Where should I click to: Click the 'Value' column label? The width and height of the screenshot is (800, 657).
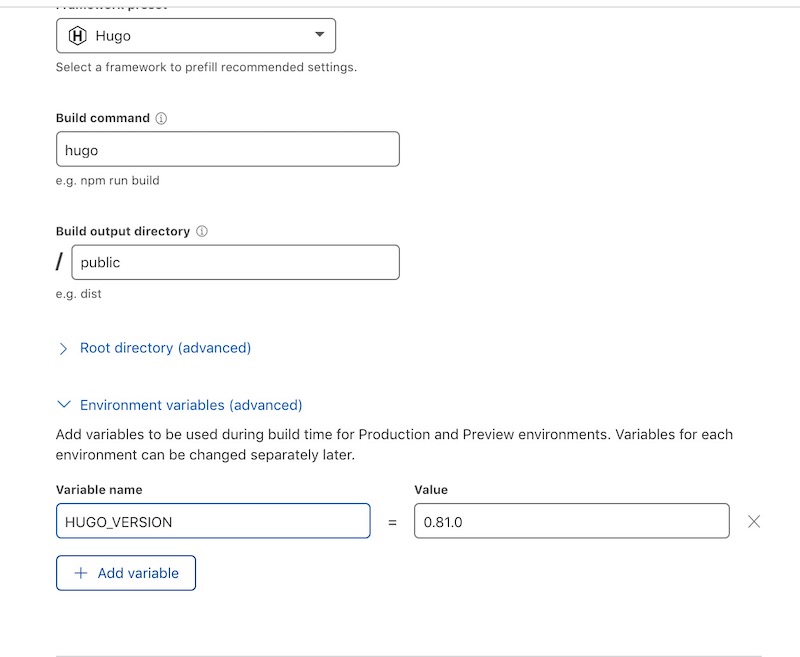point(431,490)
